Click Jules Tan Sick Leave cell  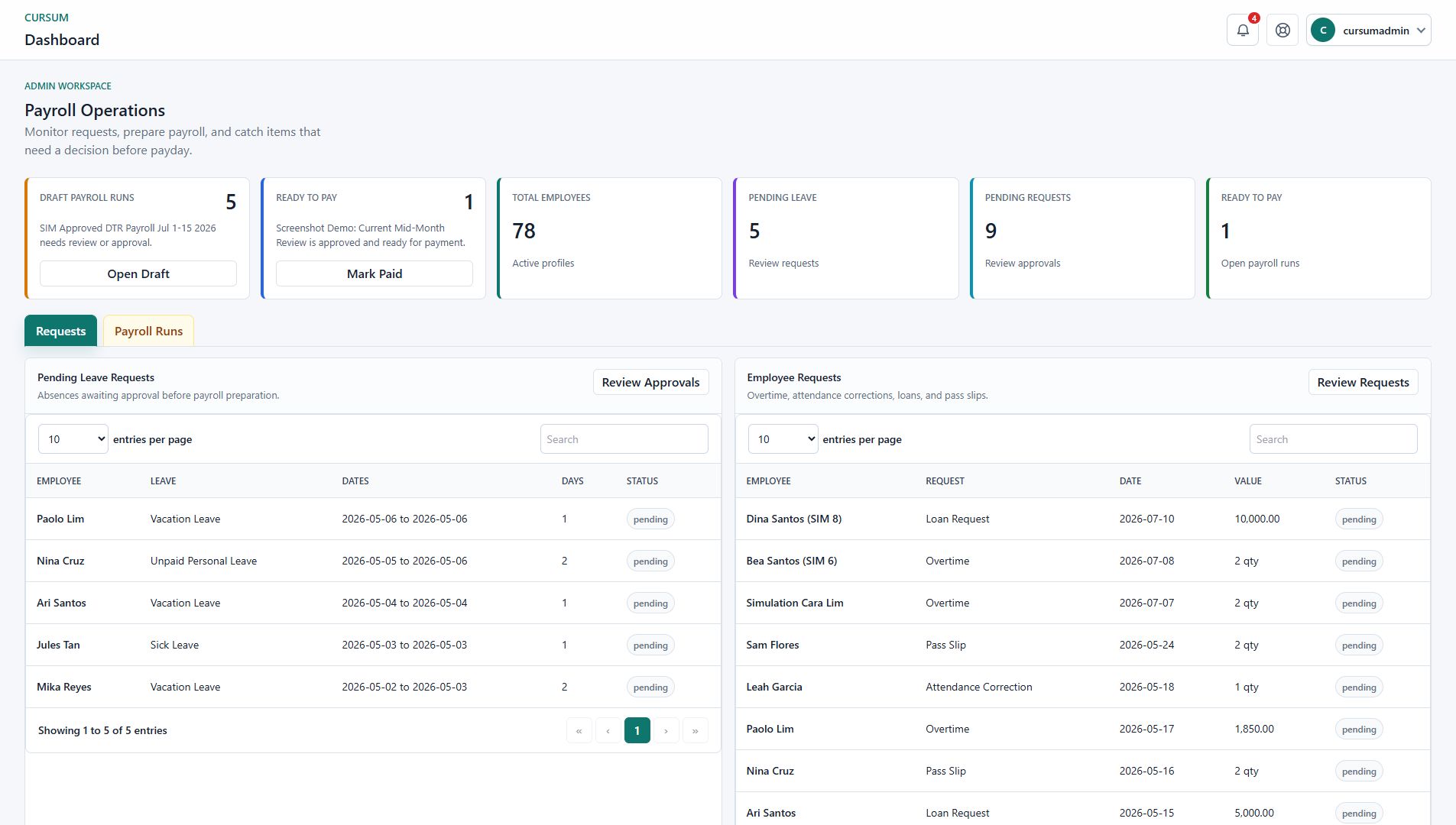[x=174, y=645]
